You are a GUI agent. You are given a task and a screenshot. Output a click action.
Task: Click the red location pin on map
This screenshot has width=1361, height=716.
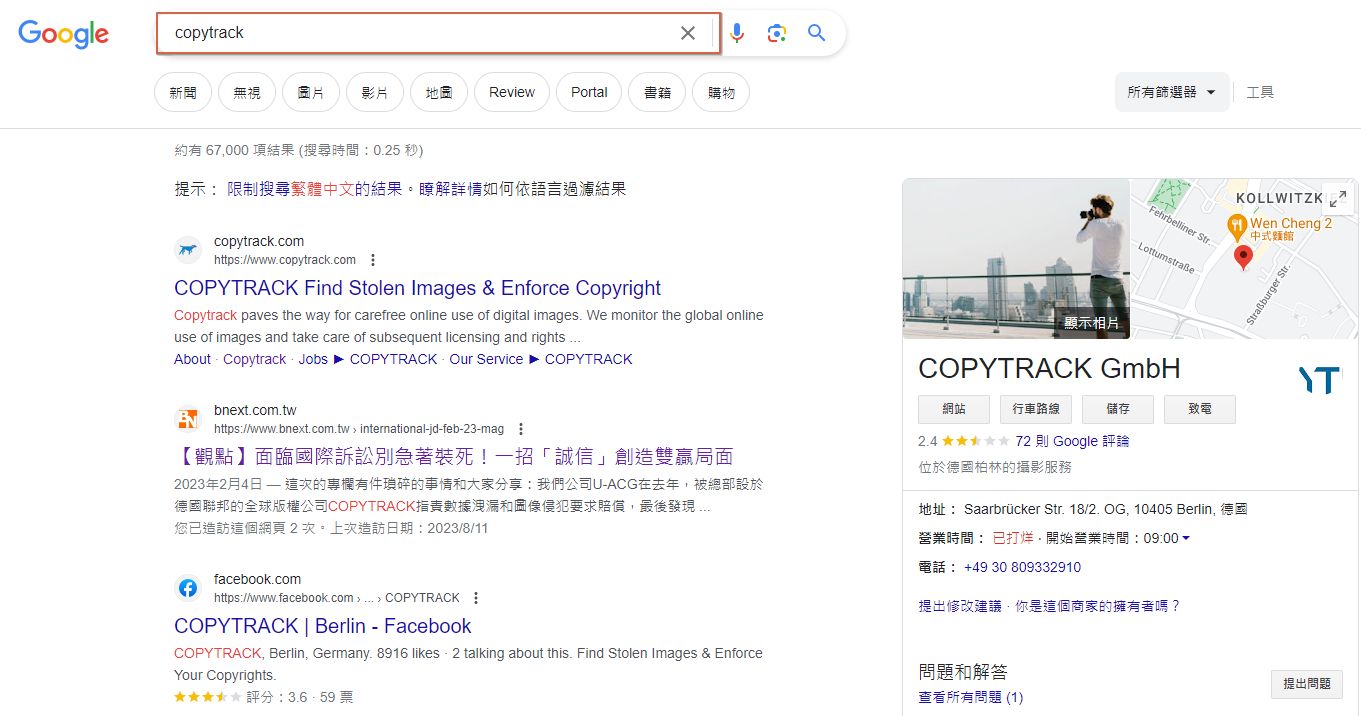[1243, 257]
